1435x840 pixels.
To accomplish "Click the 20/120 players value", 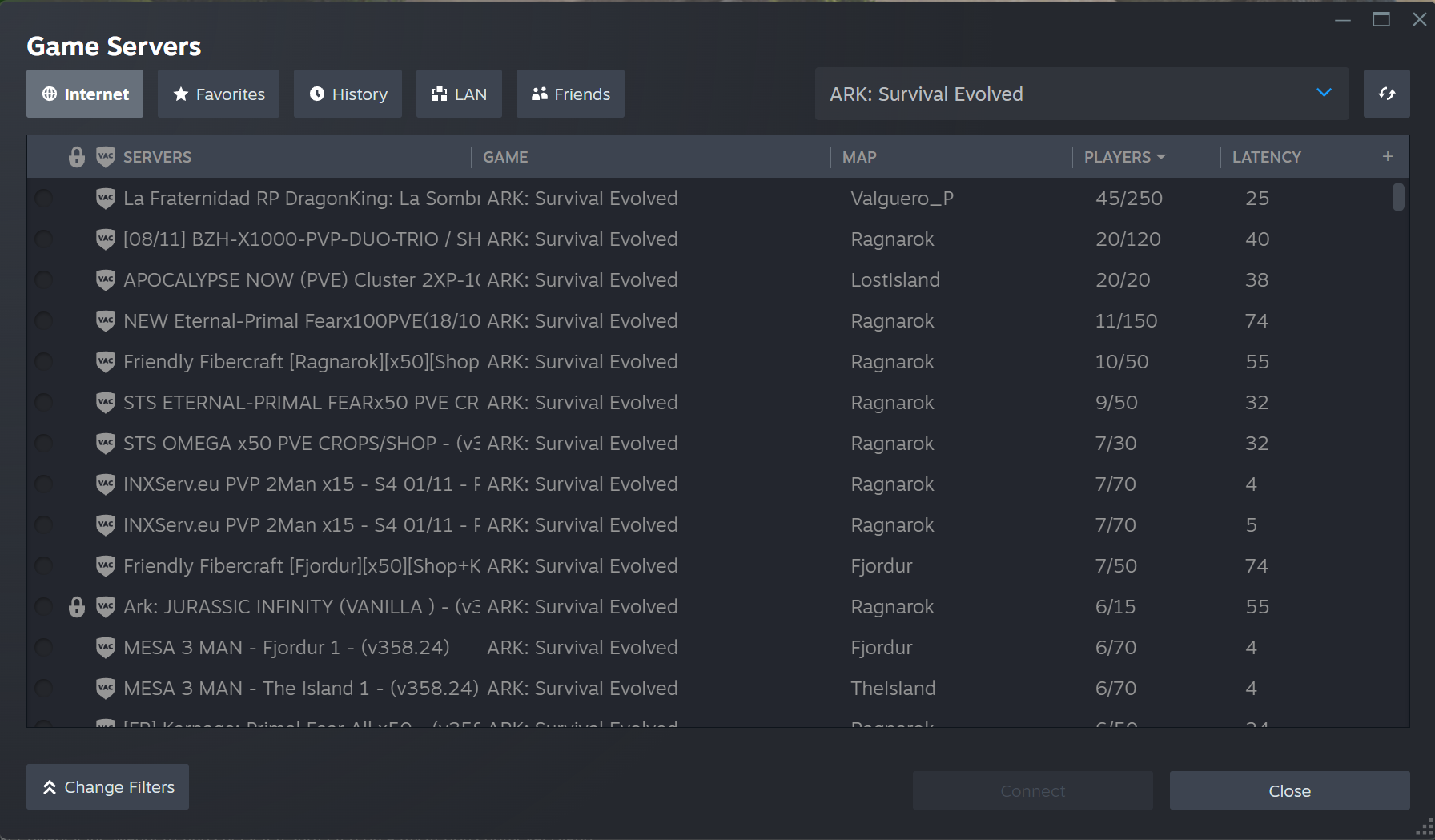I will 1128,239.
